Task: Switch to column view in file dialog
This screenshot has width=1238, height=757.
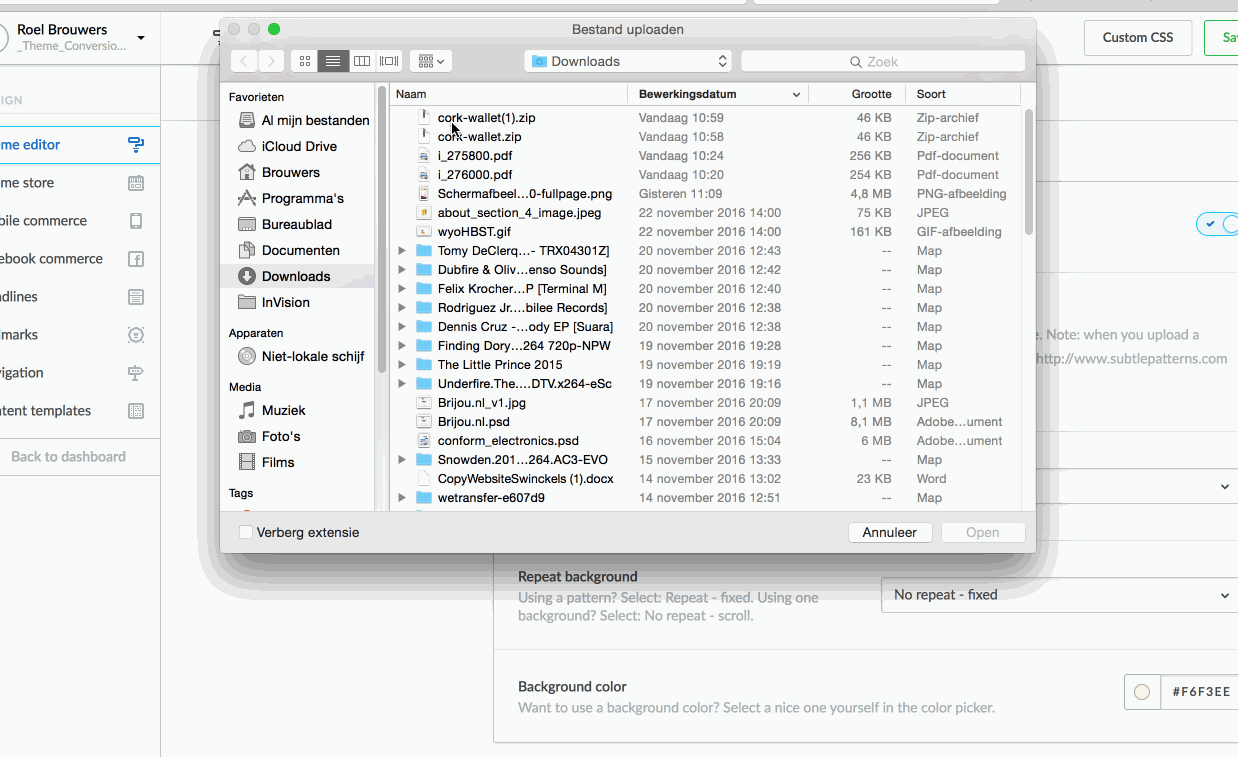Action: pyautogui.click(x=361, y=61)
